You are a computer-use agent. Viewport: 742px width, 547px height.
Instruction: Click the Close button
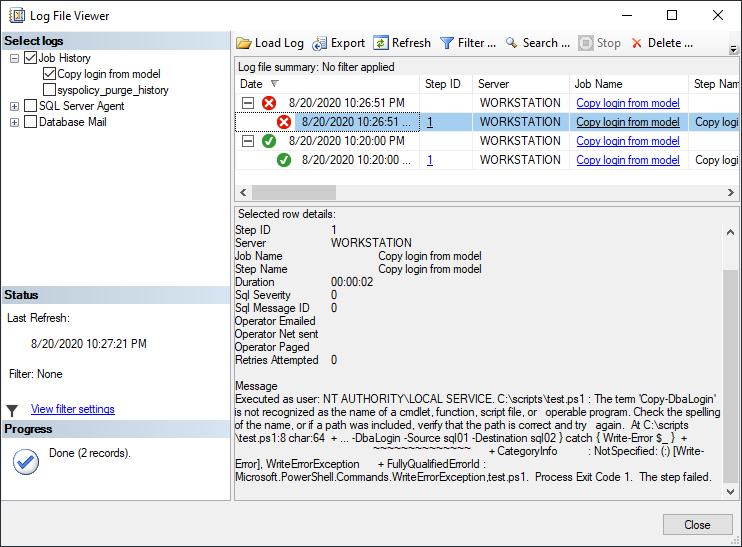click(697, 525)
